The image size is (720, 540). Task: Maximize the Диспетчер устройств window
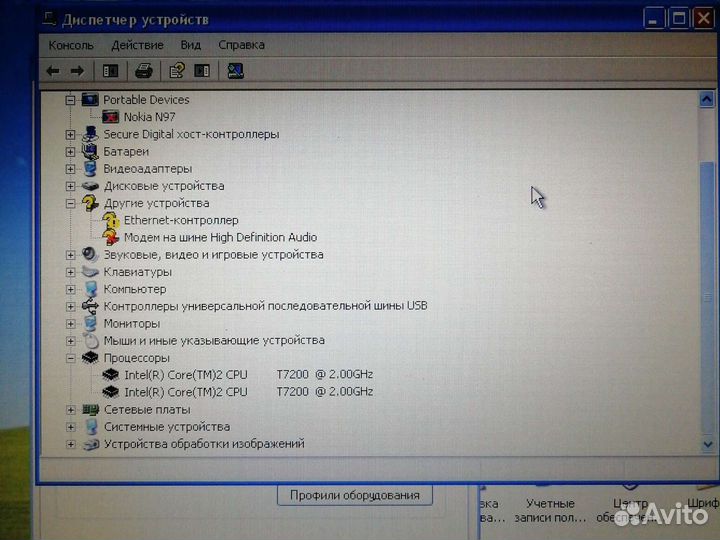coord(679,18)
